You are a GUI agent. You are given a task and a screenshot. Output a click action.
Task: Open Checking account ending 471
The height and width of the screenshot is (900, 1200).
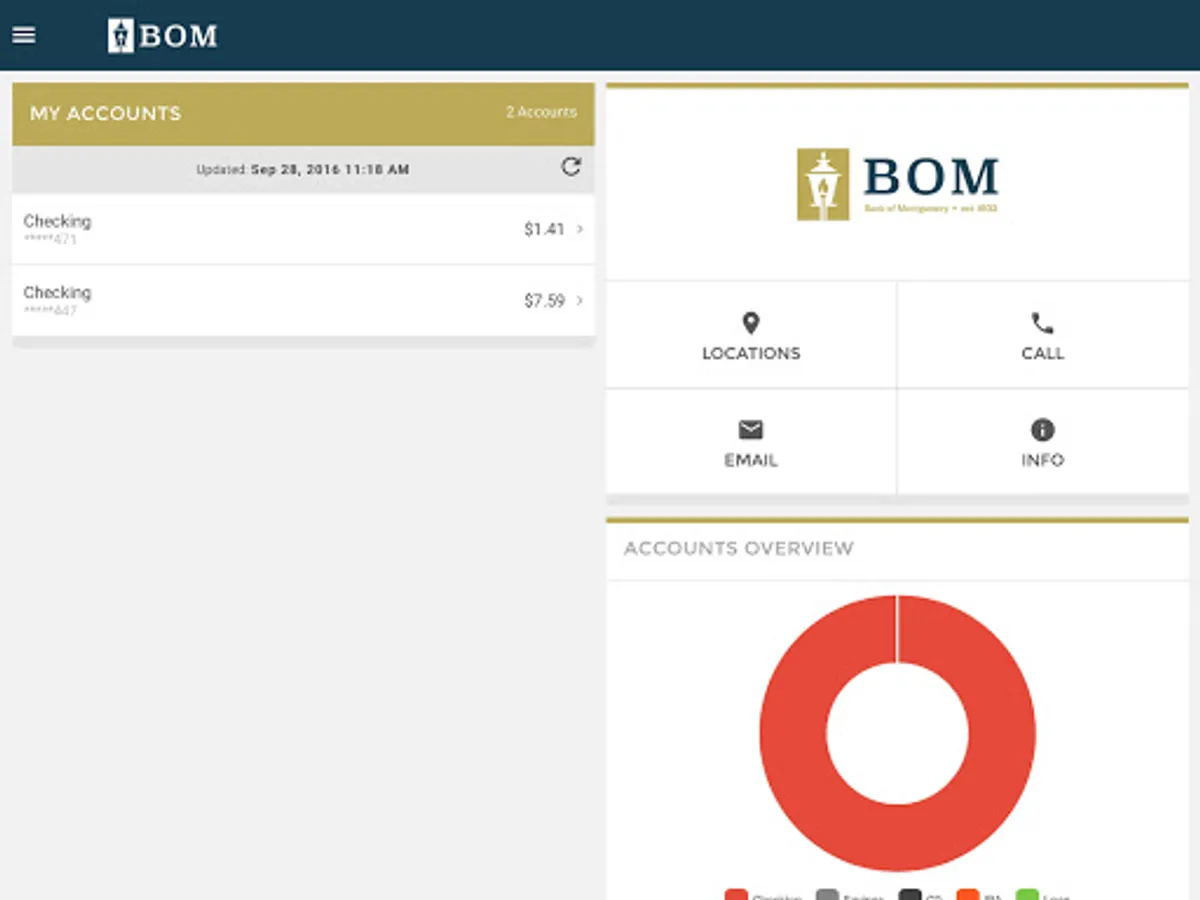303,229
